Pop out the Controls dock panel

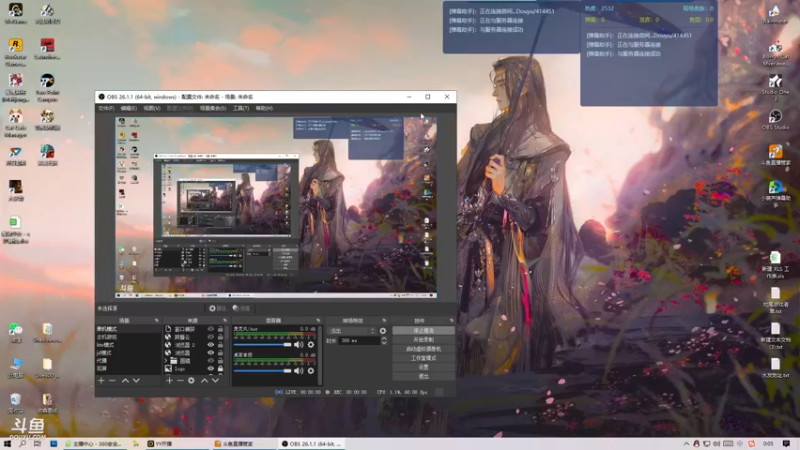(x=452, y=320)
